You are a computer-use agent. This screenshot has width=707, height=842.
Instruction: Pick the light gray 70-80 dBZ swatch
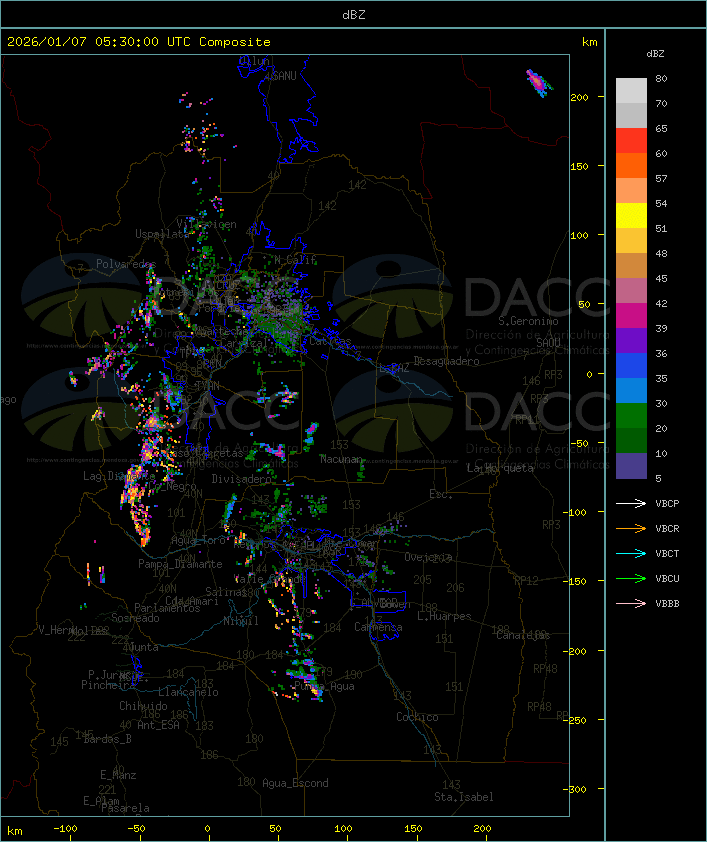[x=631, y=91]
